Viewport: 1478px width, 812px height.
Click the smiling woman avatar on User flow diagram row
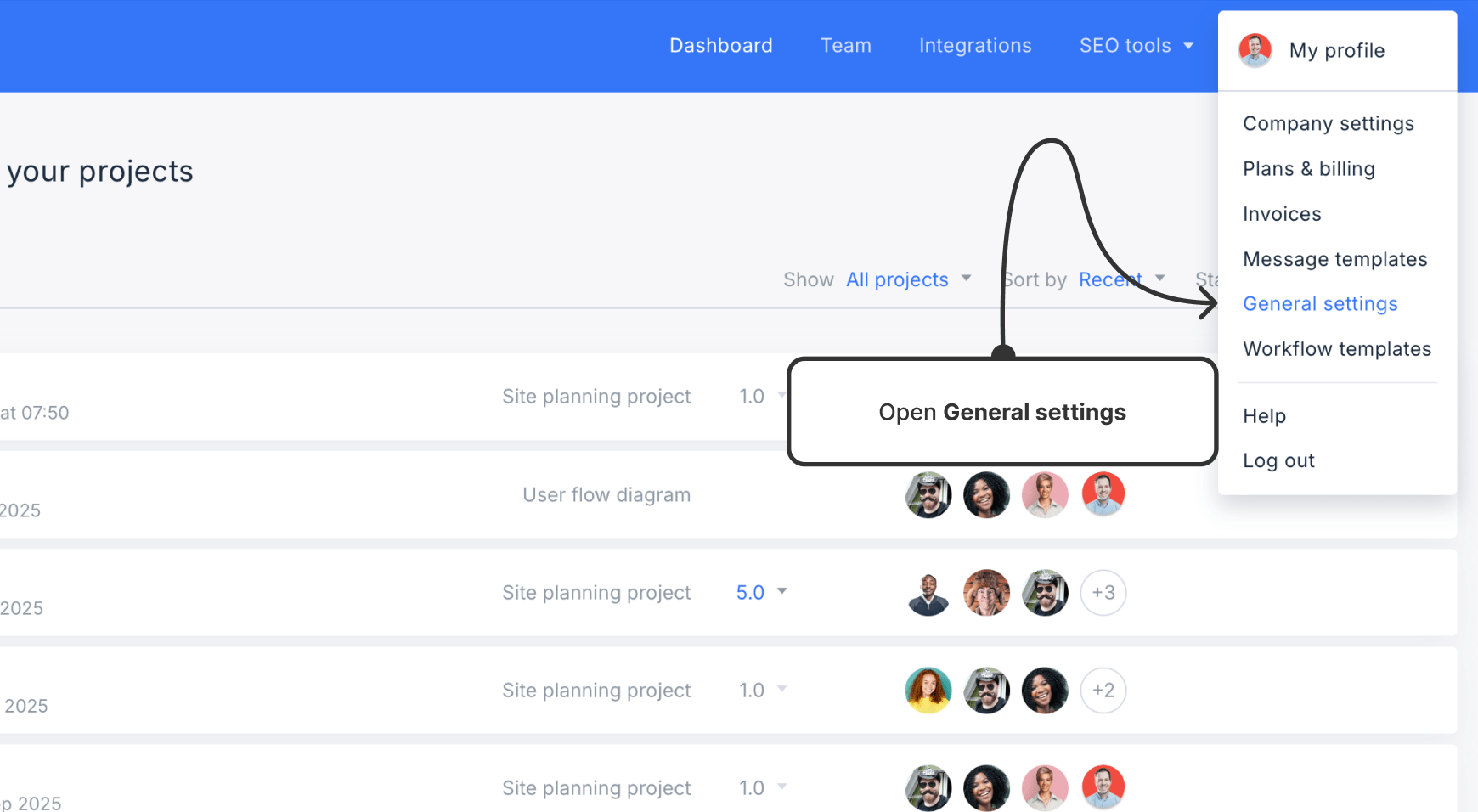[x=987, y=494]
